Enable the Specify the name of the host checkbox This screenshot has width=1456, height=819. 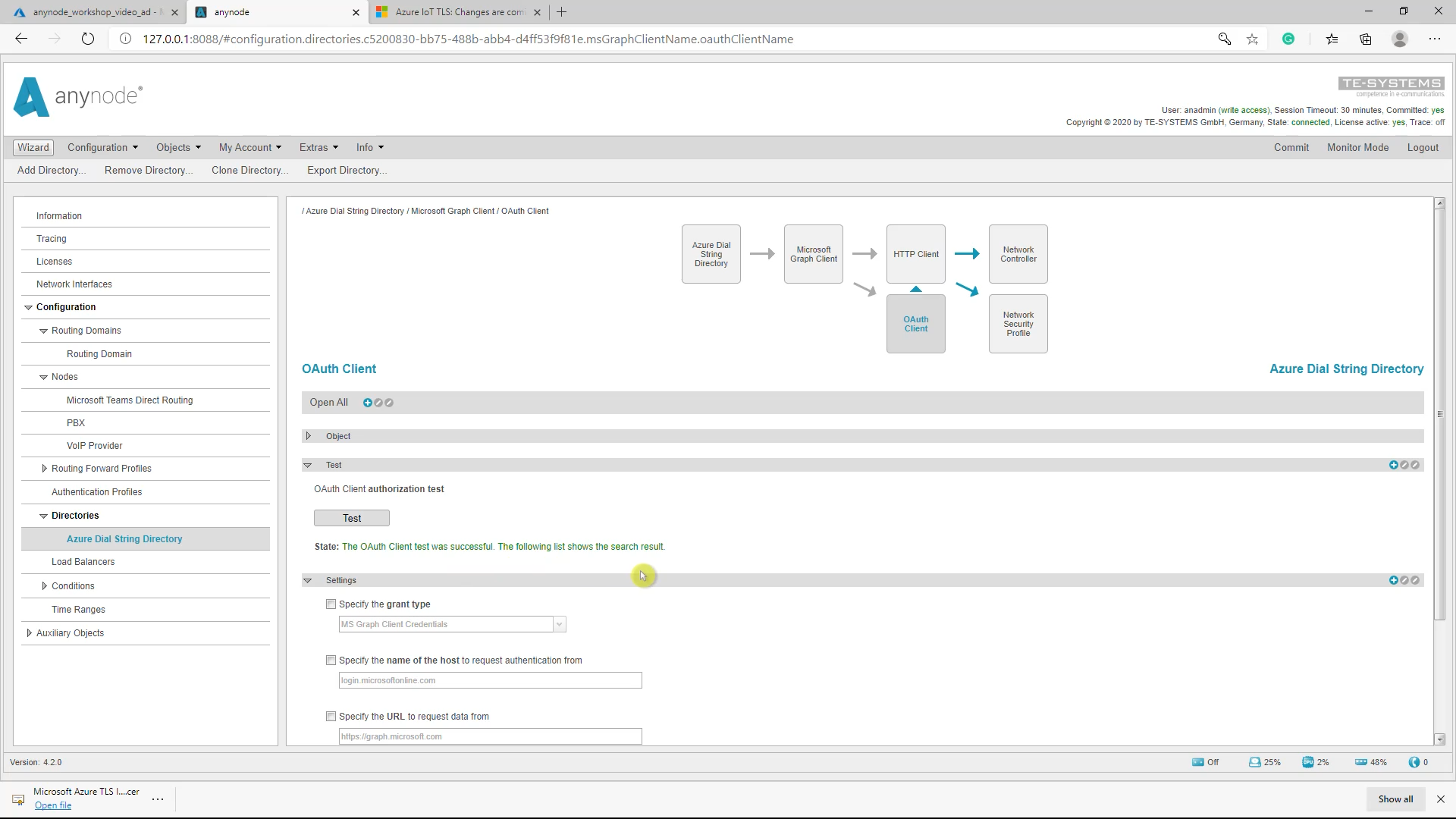(331, 661)
